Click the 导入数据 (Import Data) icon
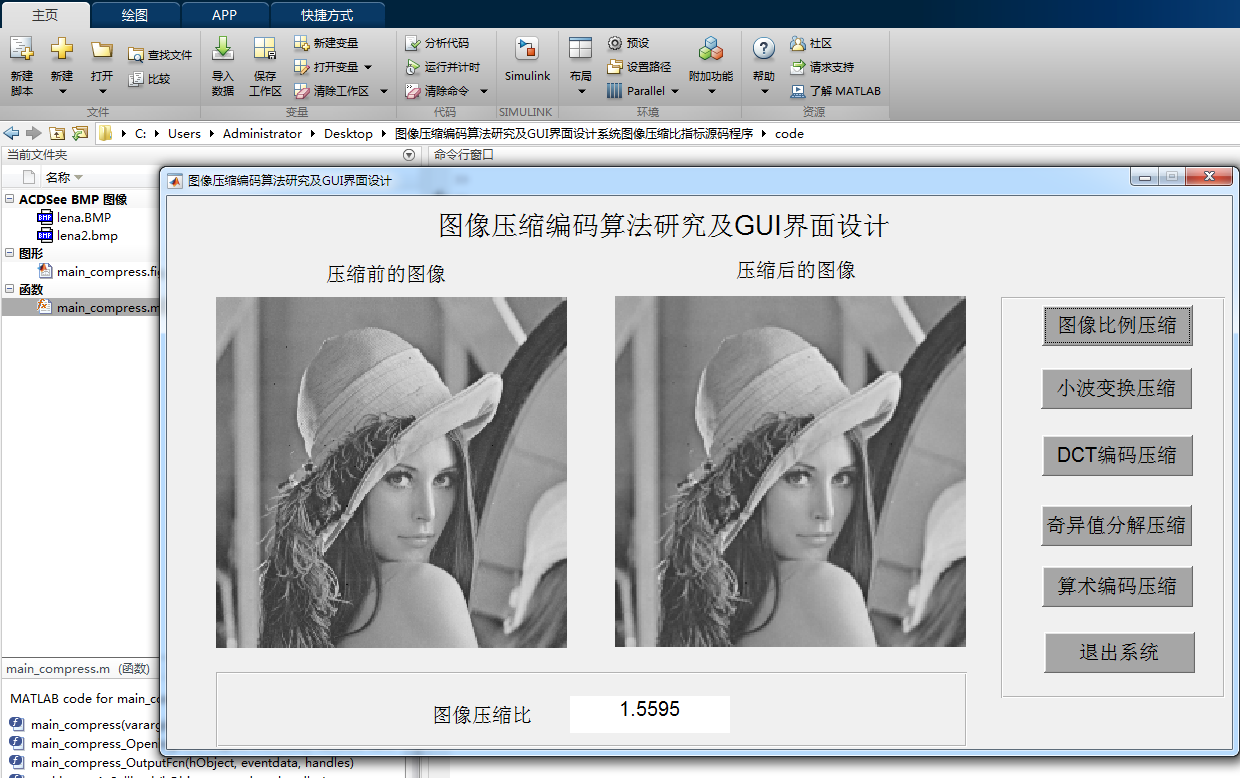 [x=223, y=48]
